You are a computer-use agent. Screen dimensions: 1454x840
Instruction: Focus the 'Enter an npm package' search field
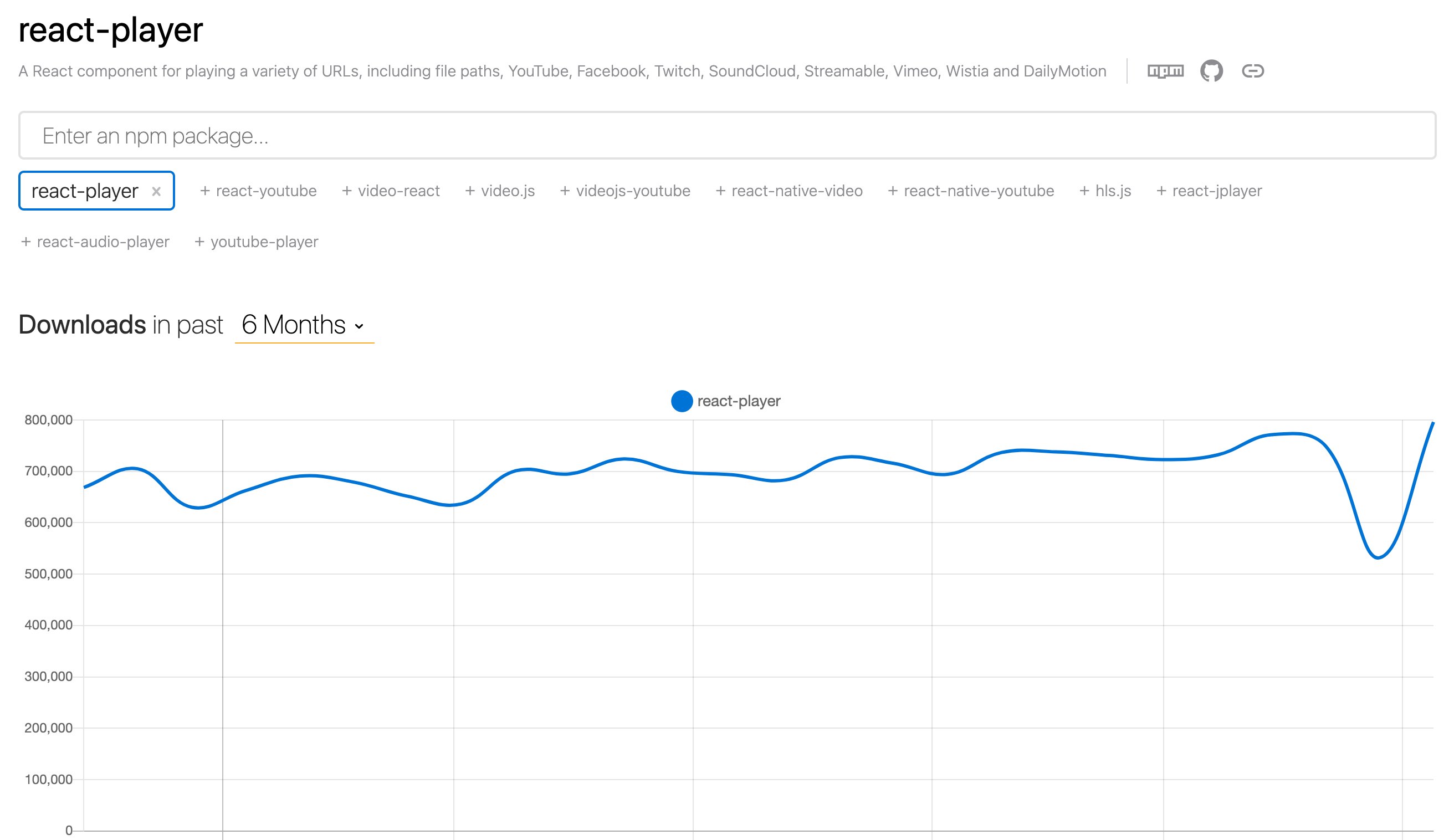click(x=726, y=136)
